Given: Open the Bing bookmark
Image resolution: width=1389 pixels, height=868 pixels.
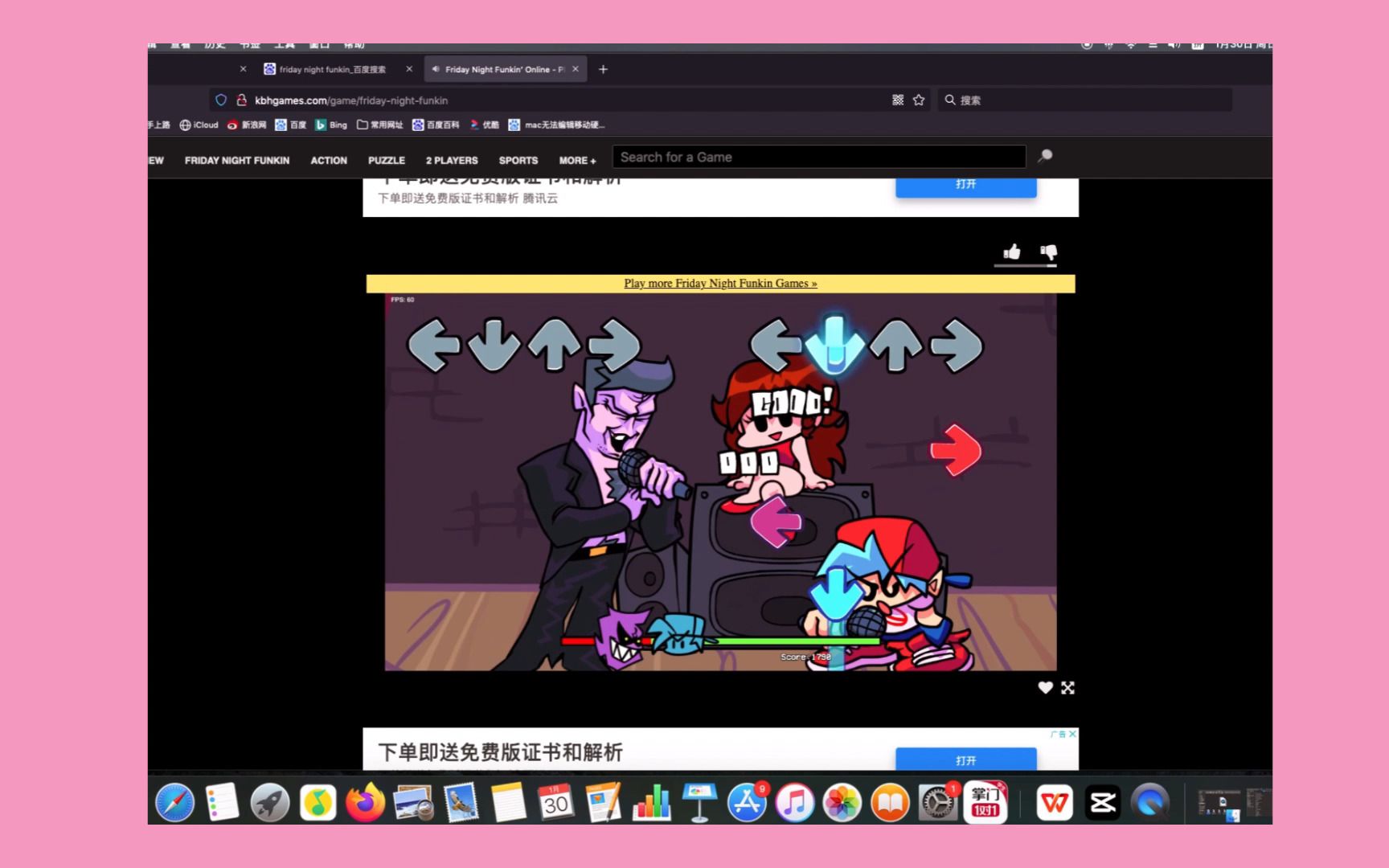Looking at the screenshot, I should click(x=331, y=125).
